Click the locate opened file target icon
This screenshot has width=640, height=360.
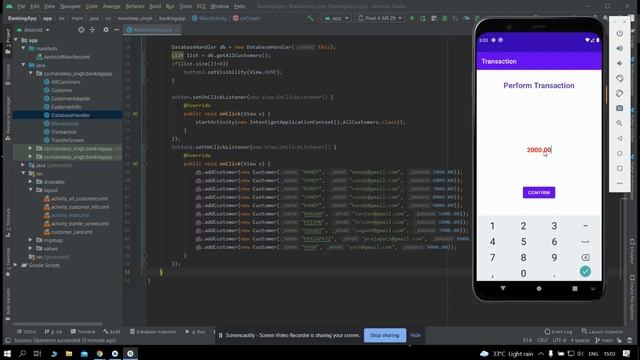click(x=81, y=30)
